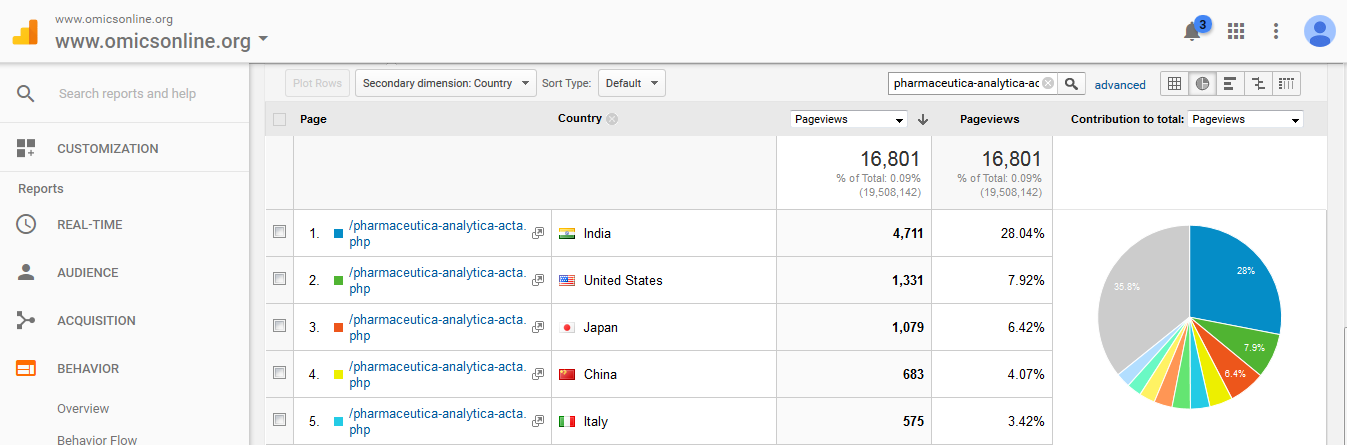Open the page link in the India row
This screenshot has width=1347, height=445.
[x=437, y=233]
